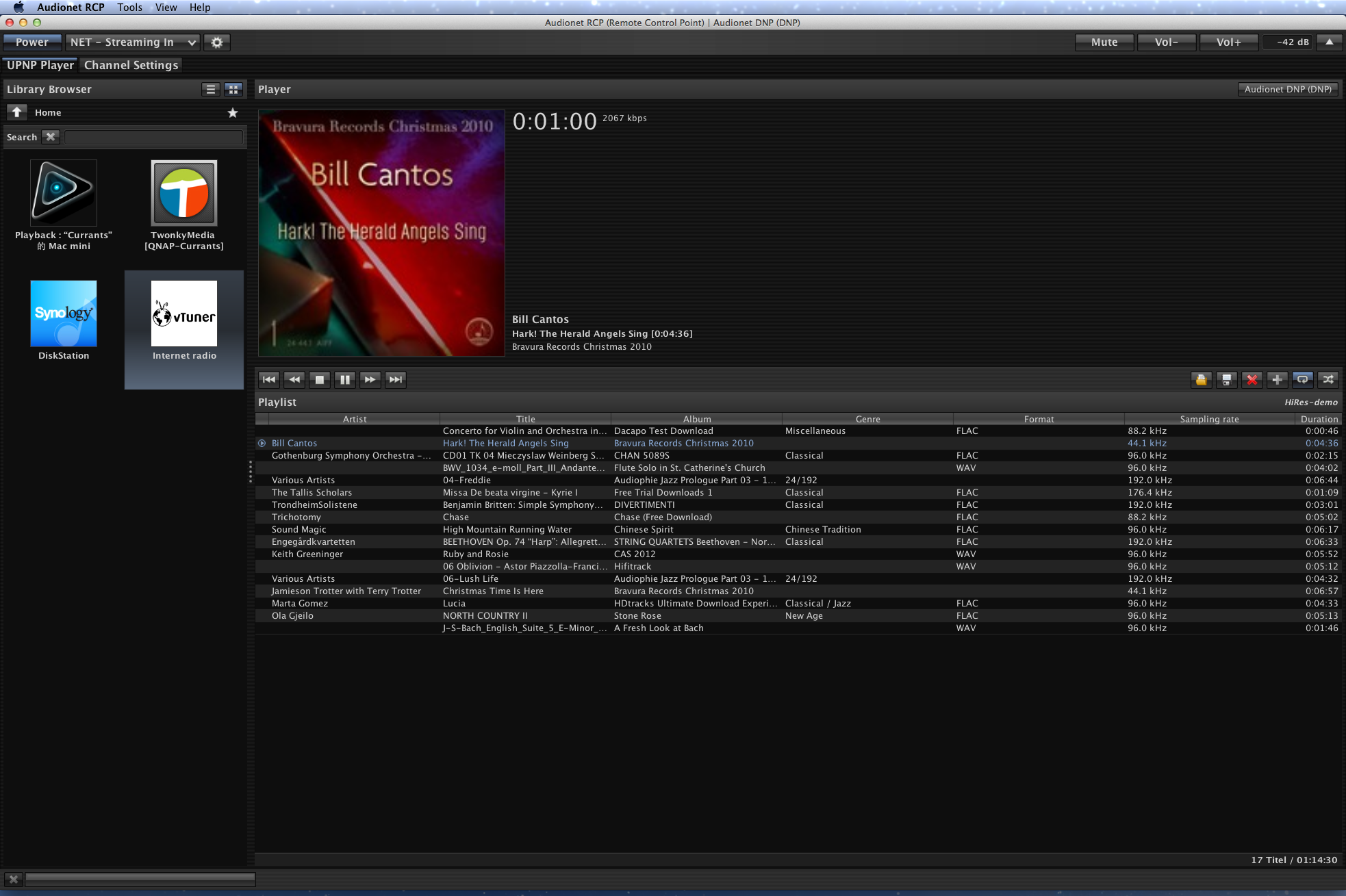Click the bottom status progress bar
This screenshot has width=1346, height=896.
point(140,879)
